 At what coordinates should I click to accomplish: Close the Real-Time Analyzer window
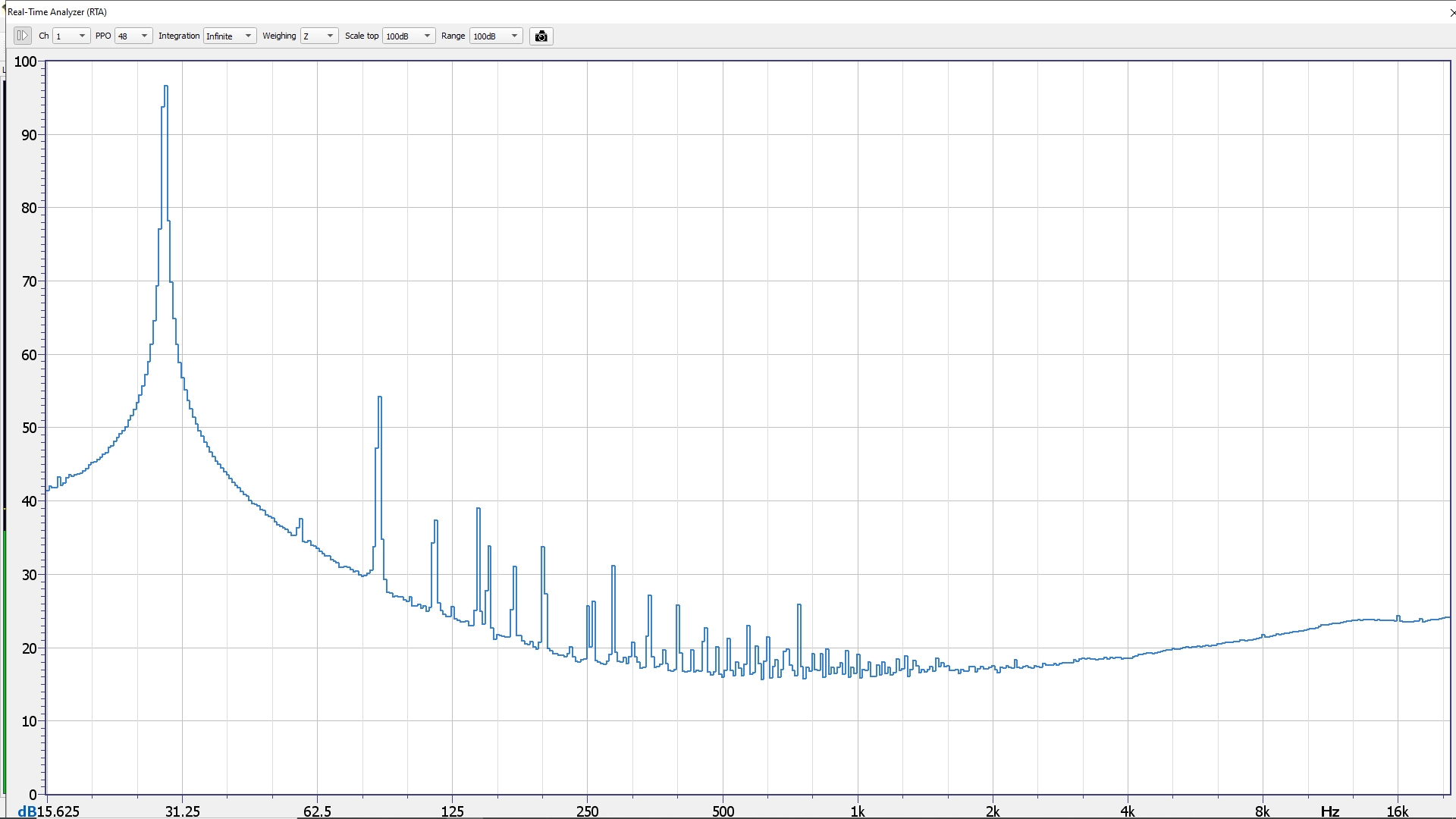pyautogui.click(x=1451, y=12)
